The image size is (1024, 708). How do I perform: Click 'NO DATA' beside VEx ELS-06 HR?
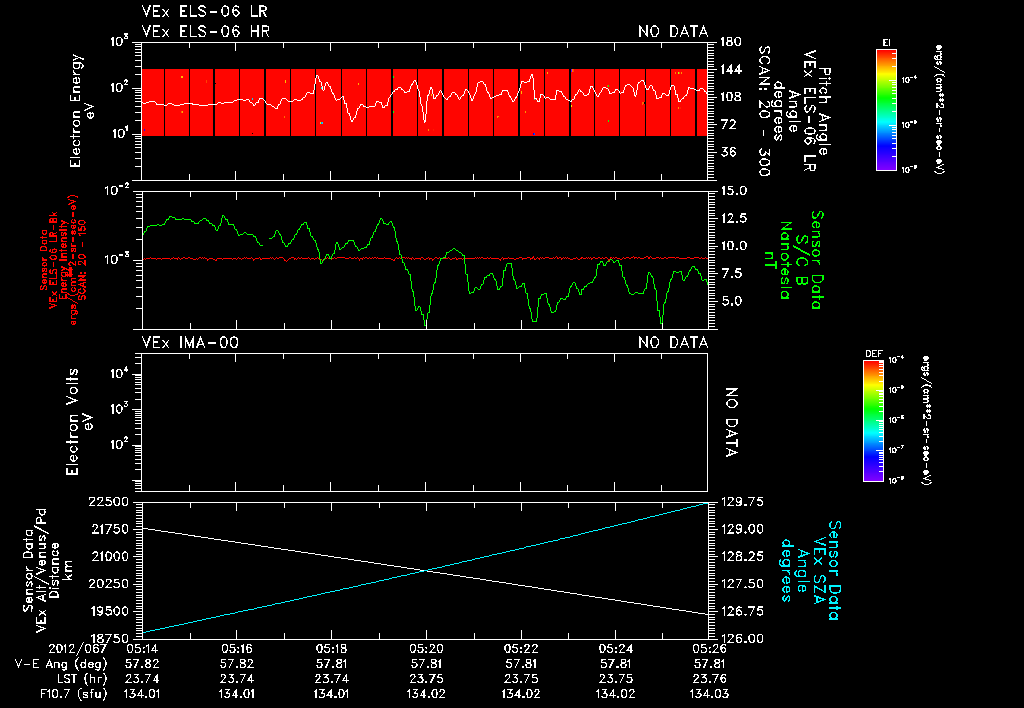pyautogui.click(x=673, y=31)
